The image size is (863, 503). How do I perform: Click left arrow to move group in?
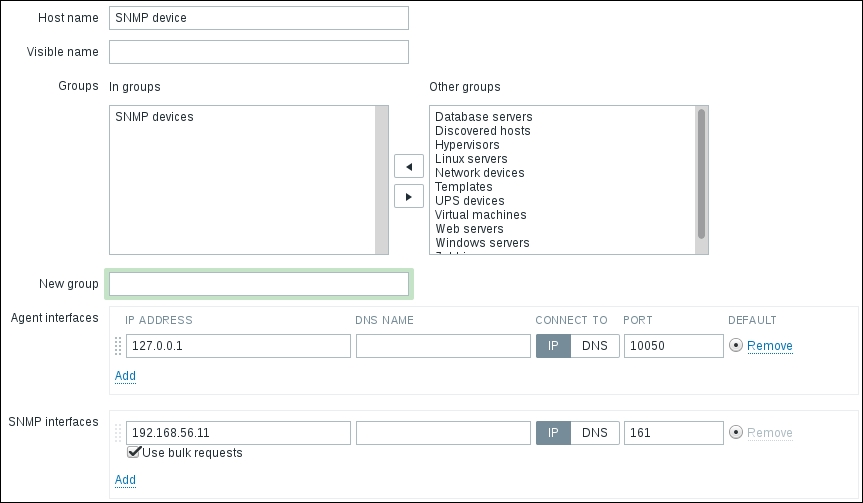click(x=408, y=166)
